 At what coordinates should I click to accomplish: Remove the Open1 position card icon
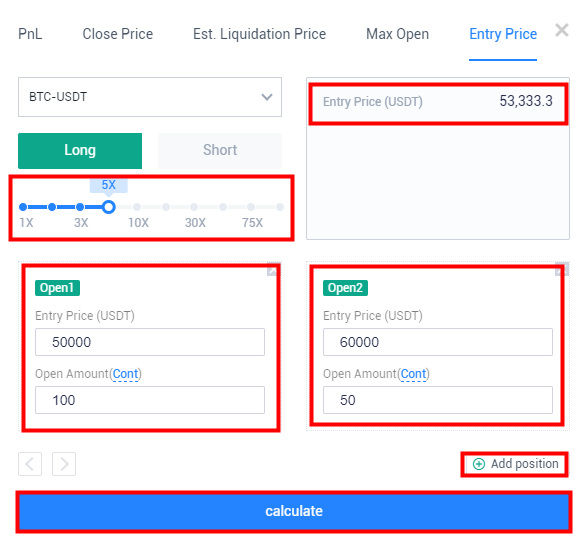pyautogui.click(x=272, y=270)
